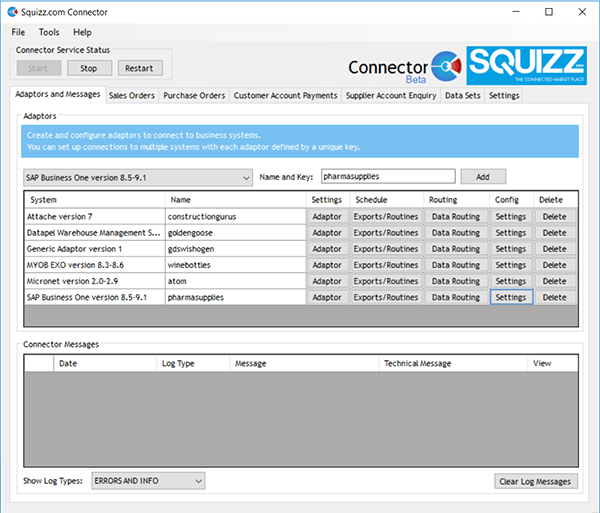
Task: Open Adaptor settings for constructiongurus
Action: pyautogui.click(x=327, y=217)
